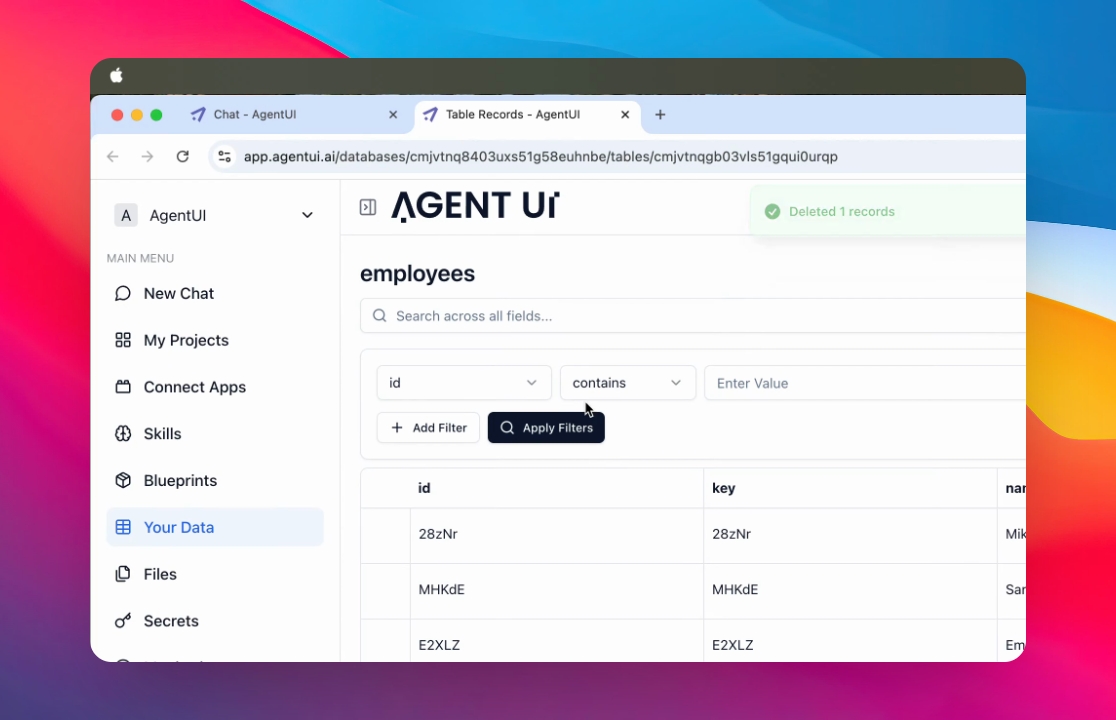Click the Files document icon
The height and width of the screenshot is (720, 1116).
click(x=123, y=574)
